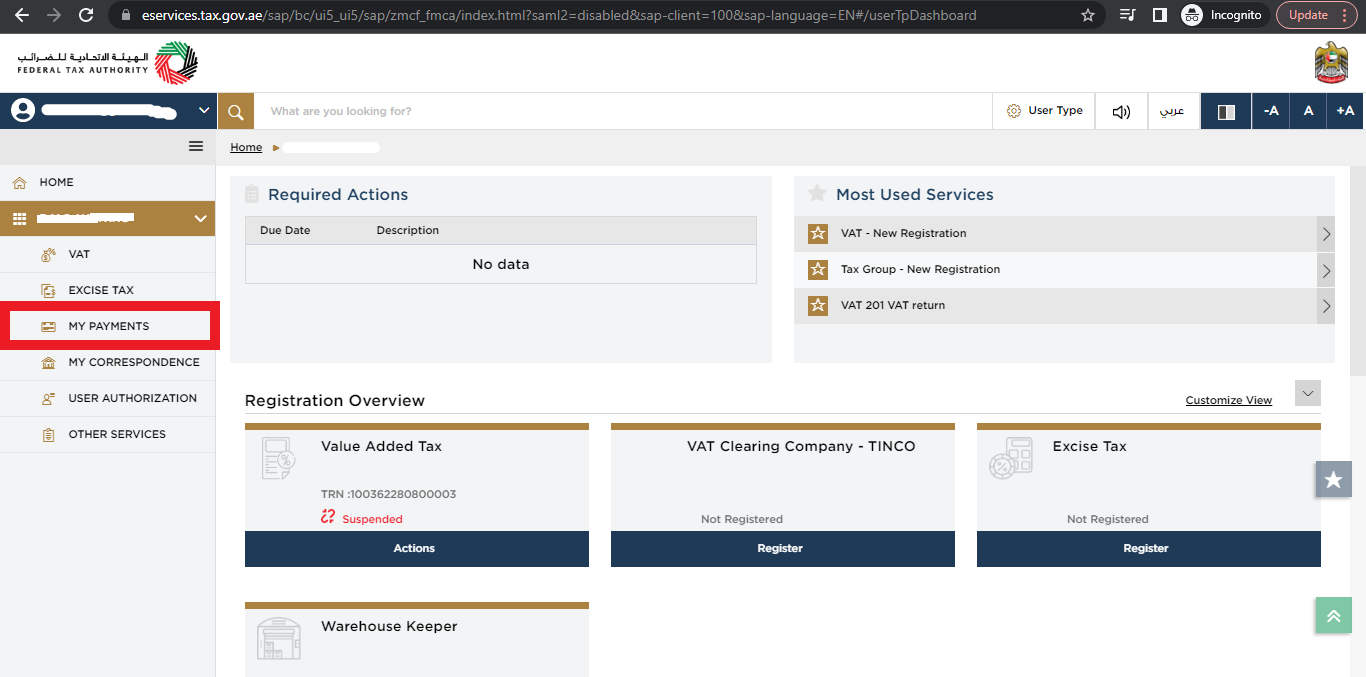Collapse sidebar with hamburger icon
Screen dimensions: 1366x677
(196, 146)
